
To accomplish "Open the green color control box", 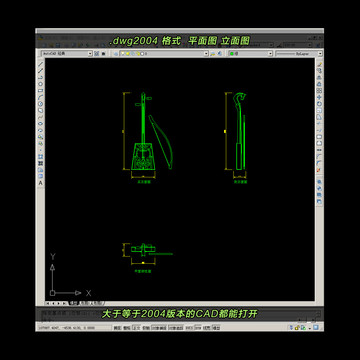I will (x=250, y=53).
